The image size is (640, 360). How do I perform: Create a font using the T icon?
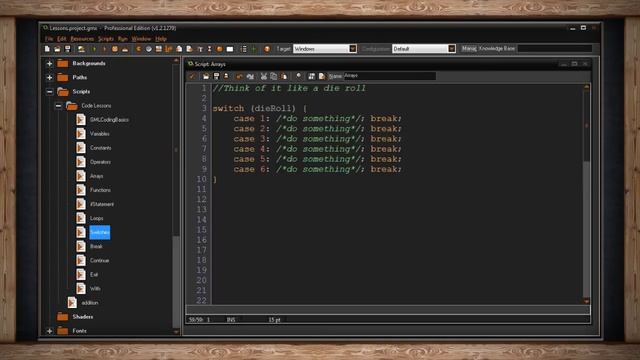[x=200, y=49]
